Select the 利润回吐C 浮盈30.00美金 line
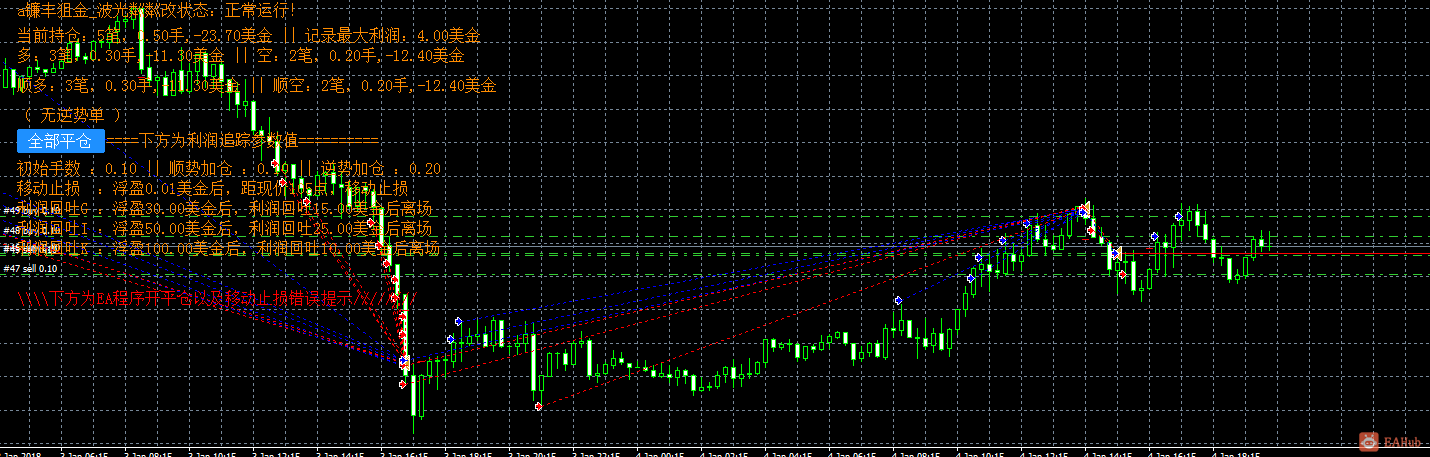Viewport: 1430px width, 457px height. [x=225, y=209]
